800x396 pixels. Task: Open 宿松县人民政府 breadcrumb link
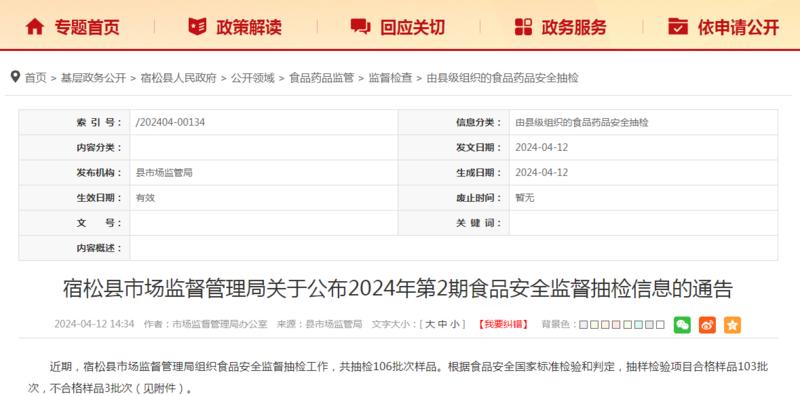click(x=179, y=78)
